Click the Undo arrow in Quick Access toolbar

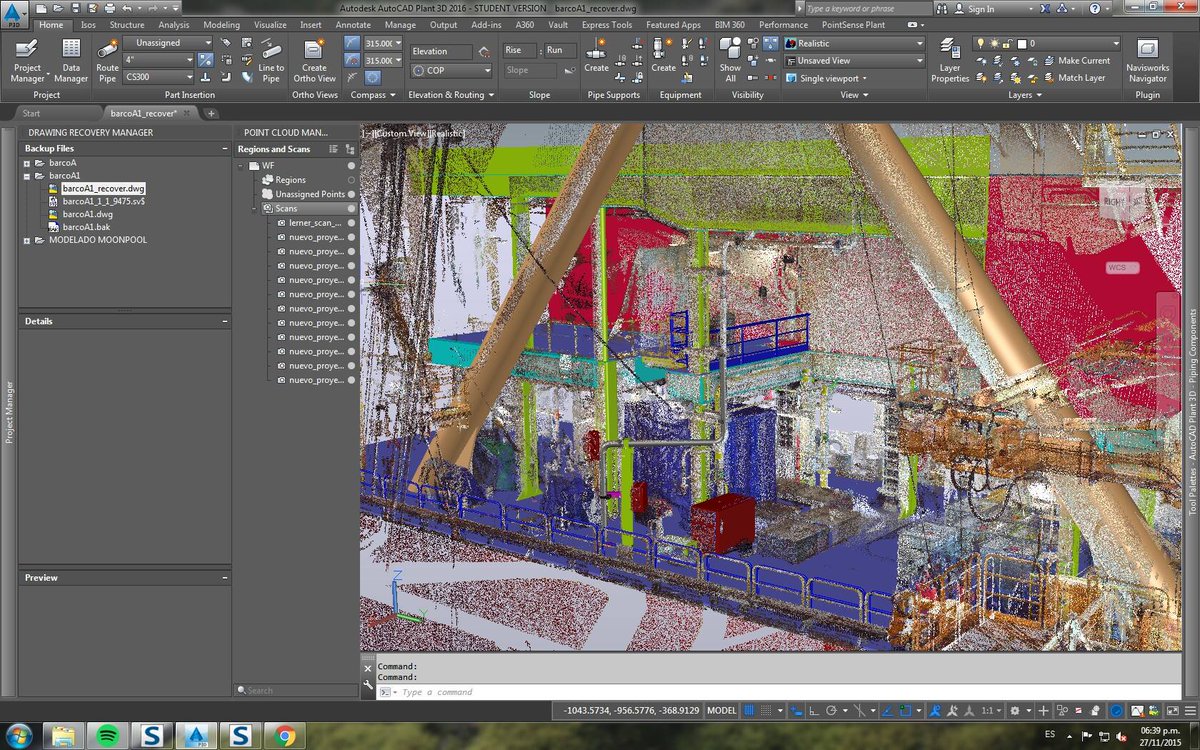tap(127, 8)
